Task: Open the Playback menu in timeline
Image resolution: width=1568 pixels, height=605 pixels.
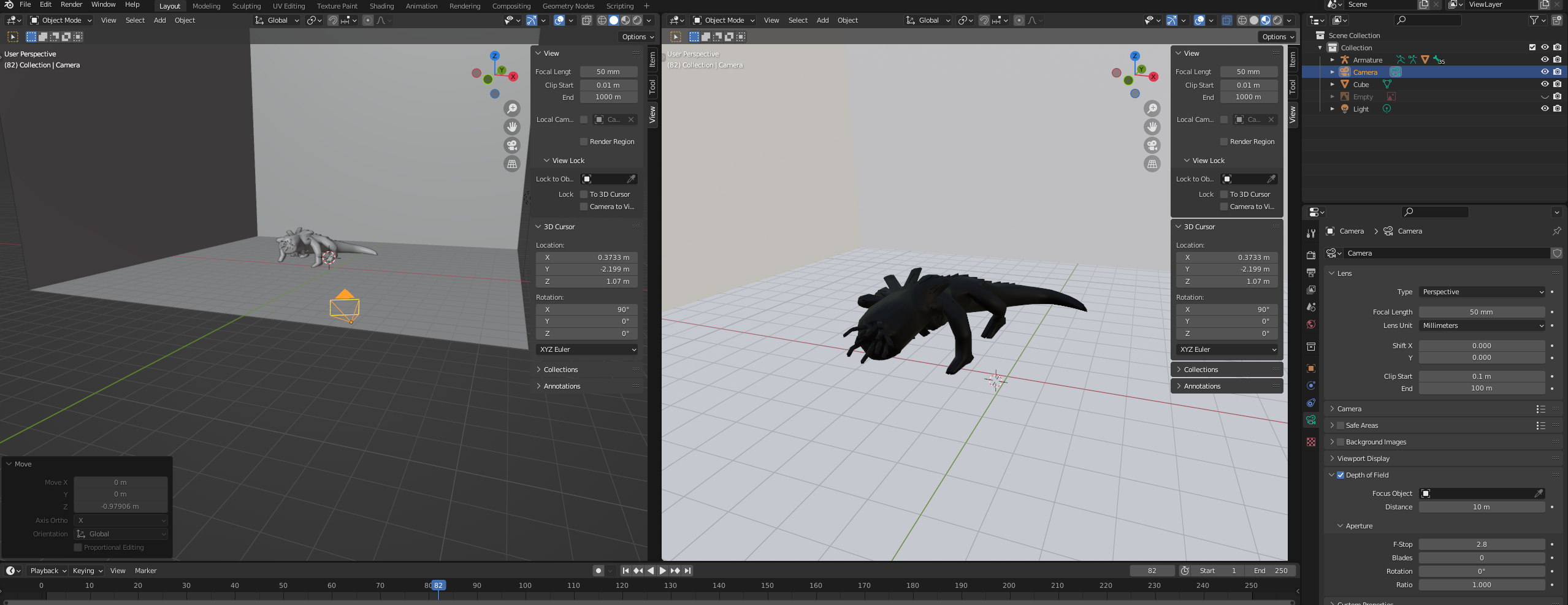Action: pyautogui.click(x=48, y=571)
